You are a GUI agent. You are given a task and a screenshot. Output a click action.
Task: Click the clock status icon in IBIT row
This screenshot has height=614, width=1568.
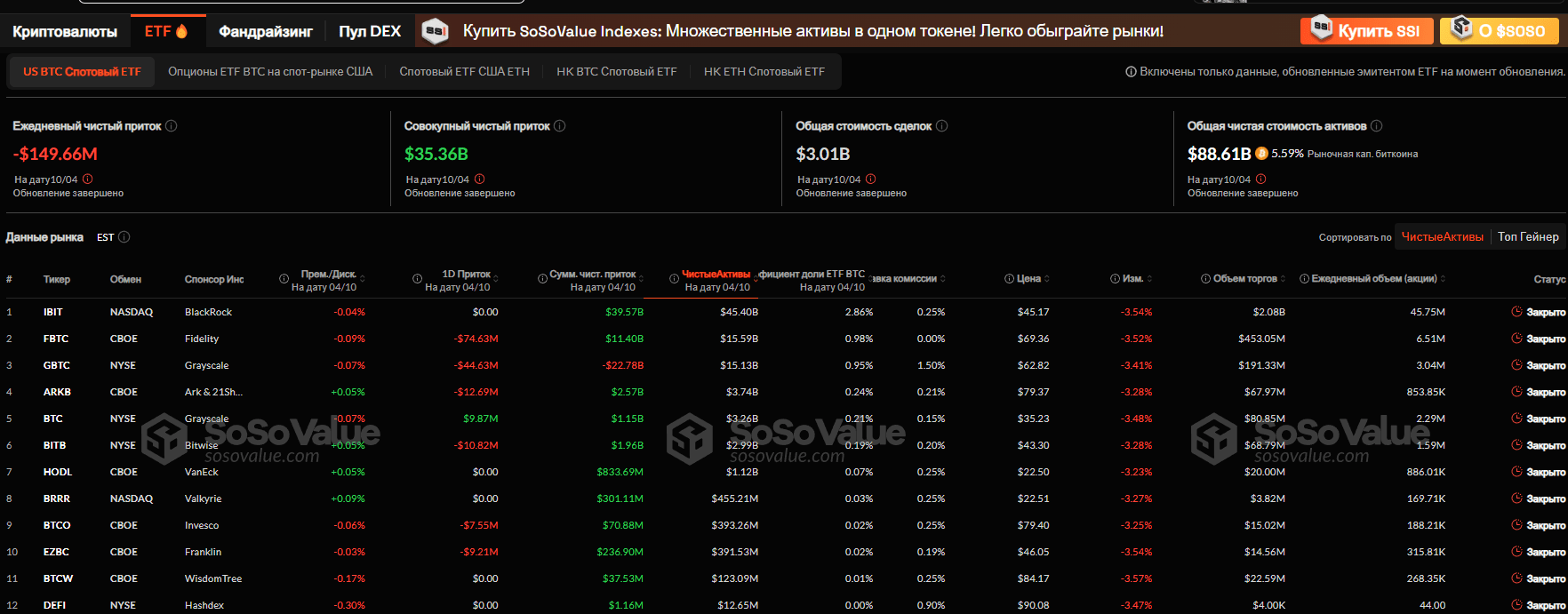point(1516,312)
